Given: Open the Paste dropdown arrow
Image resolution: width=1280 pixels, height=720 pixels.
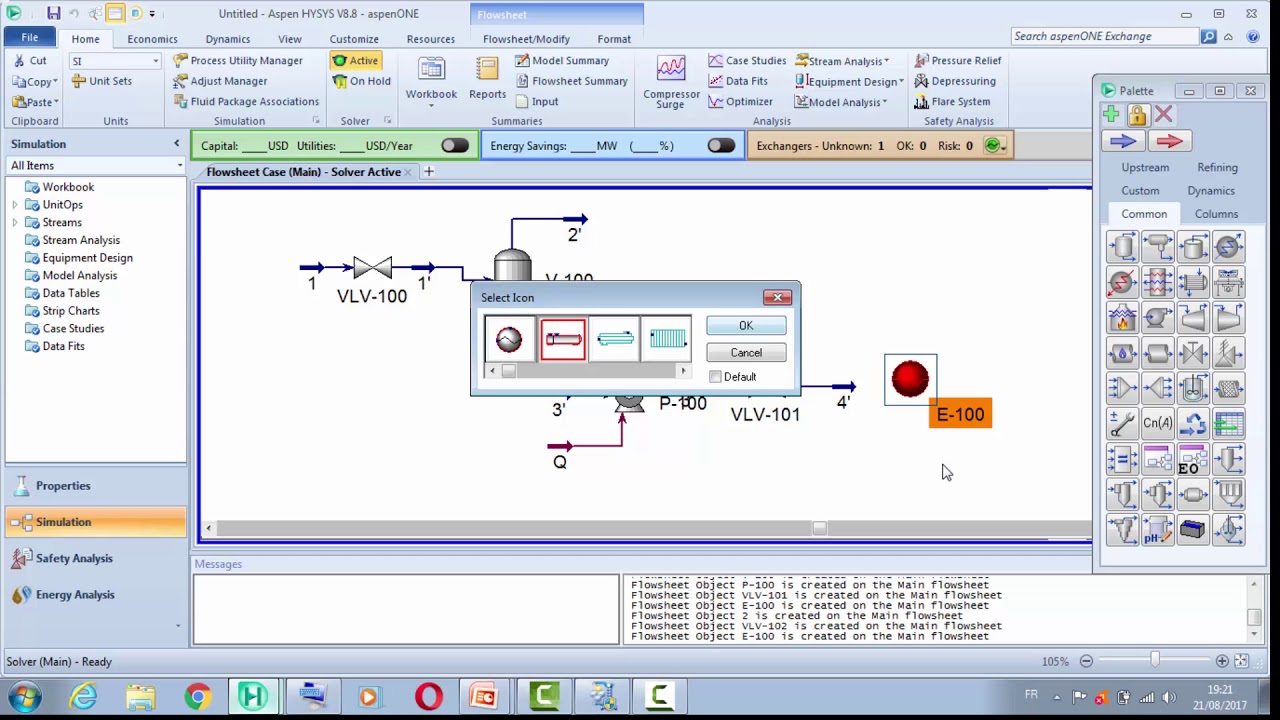Looking at the screenshot, I should coord(56,102).
